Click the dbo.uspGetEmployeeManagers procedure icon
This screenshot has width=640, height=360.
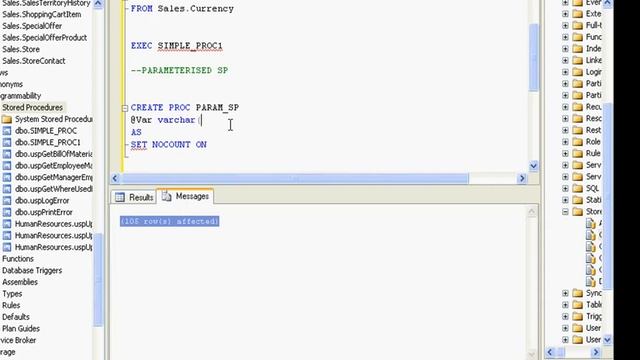pyautogui.click(x=7, y=166)
